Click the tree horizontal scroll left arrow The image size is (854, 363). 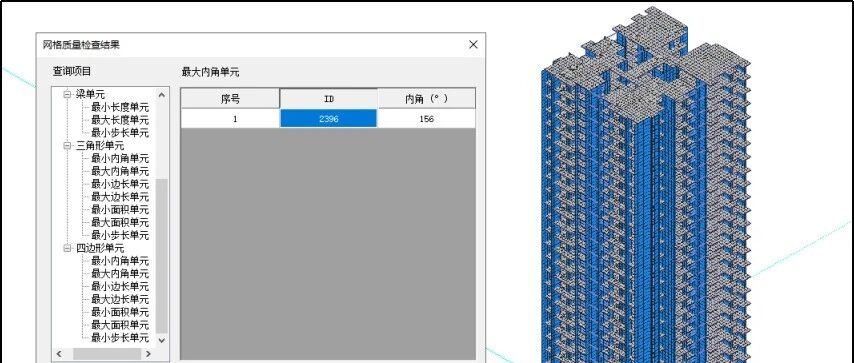[x=59, y=354]
